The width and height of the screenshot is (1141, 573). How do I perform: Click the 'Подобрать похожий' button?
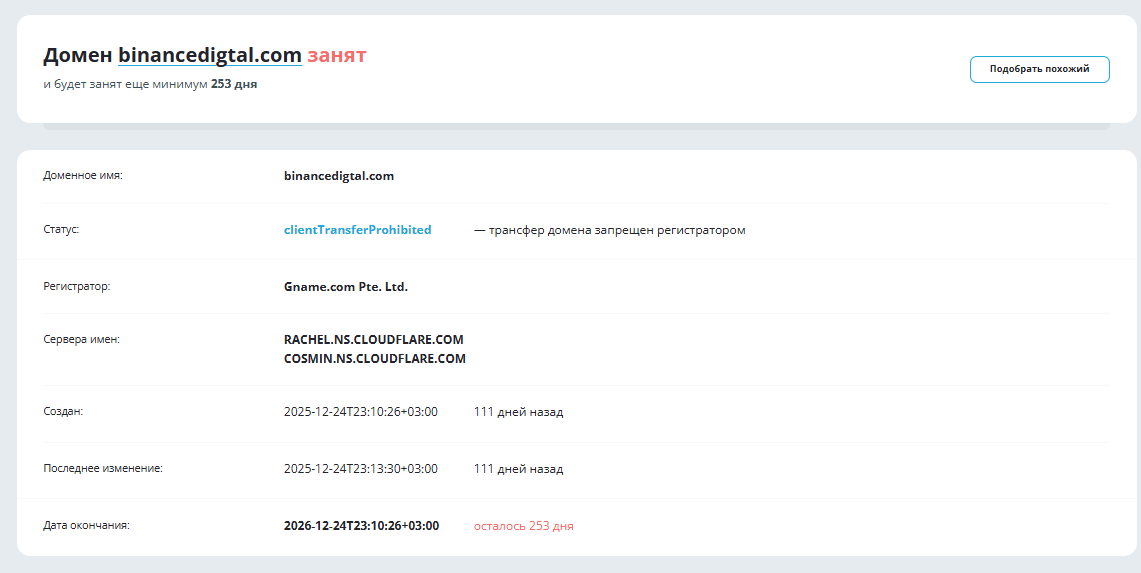tap(1039, 69)
